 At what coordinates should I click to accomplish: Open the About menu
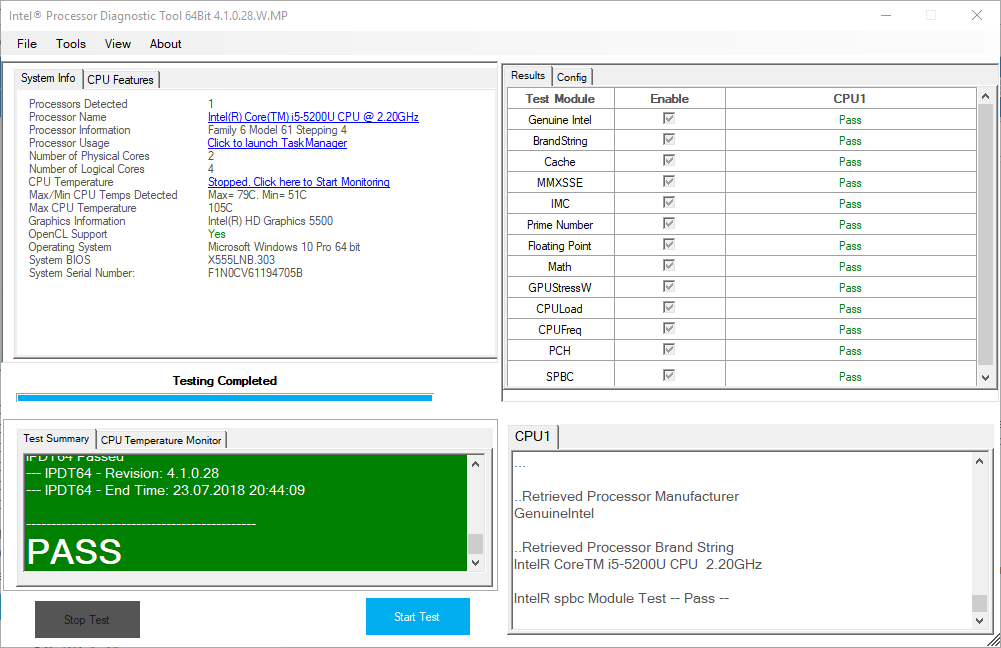tap(165, 44)
